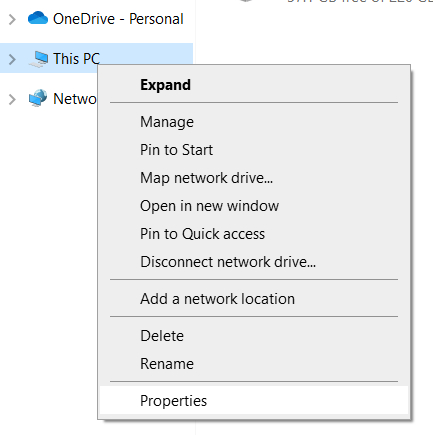Click the This PC computer icon
The width and height of the screenshot is (433, 435).
pos(38,59)
